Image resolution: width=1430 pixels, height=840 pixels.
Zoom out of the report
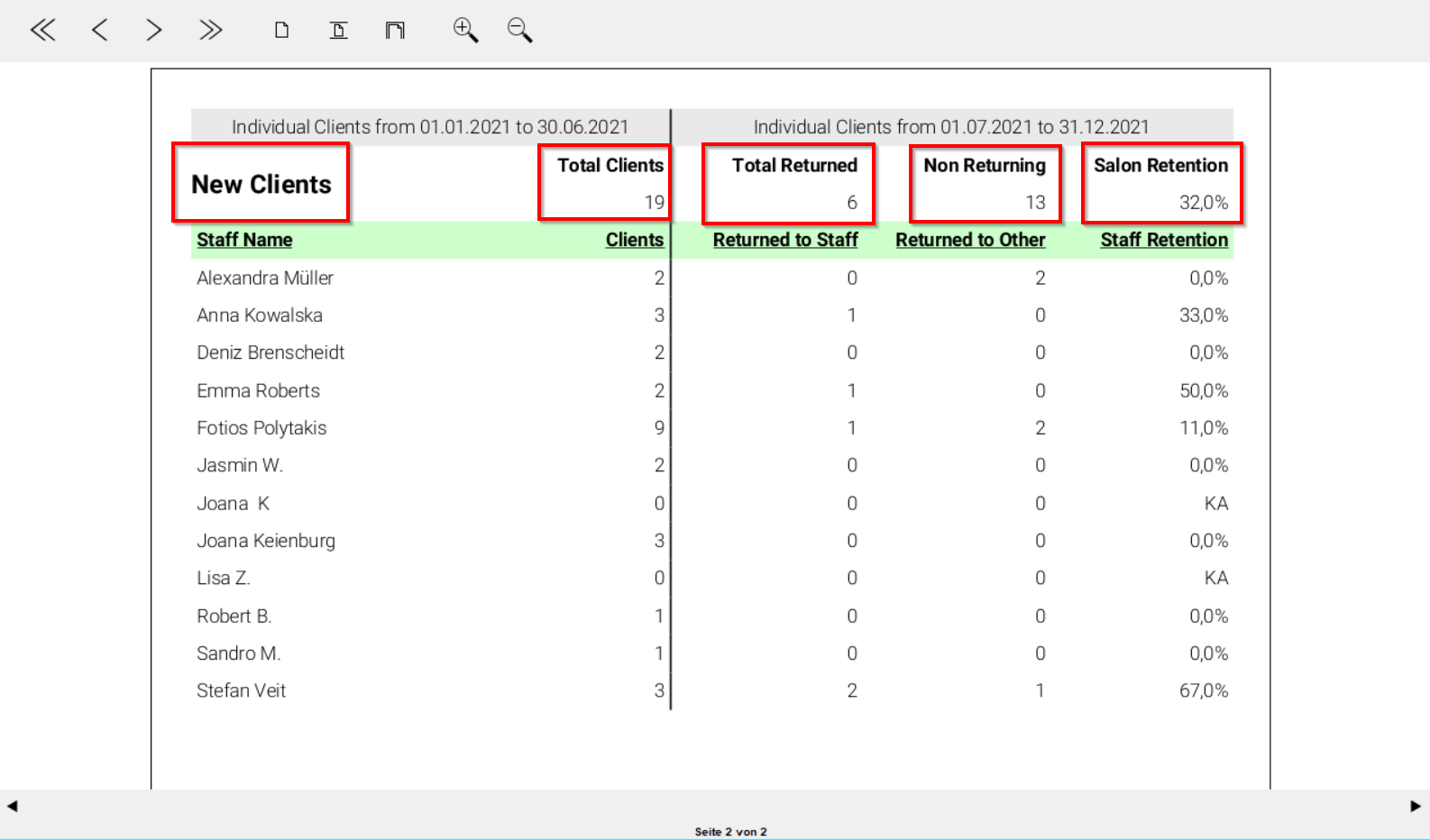pos(519,31)
